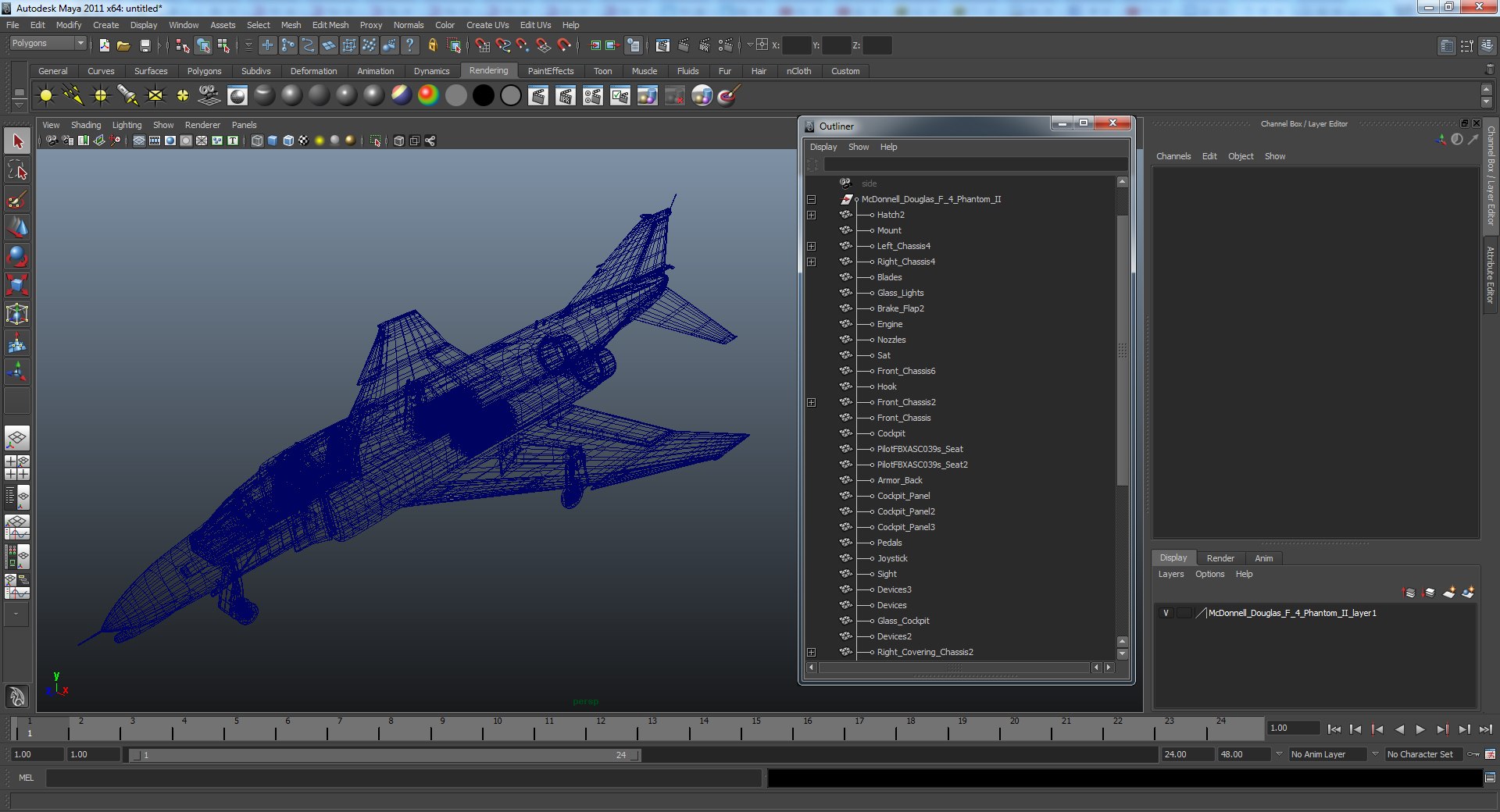Open the Render tab in Layer Editor
Screen dimensions: 1500x812
(1220, 558)
